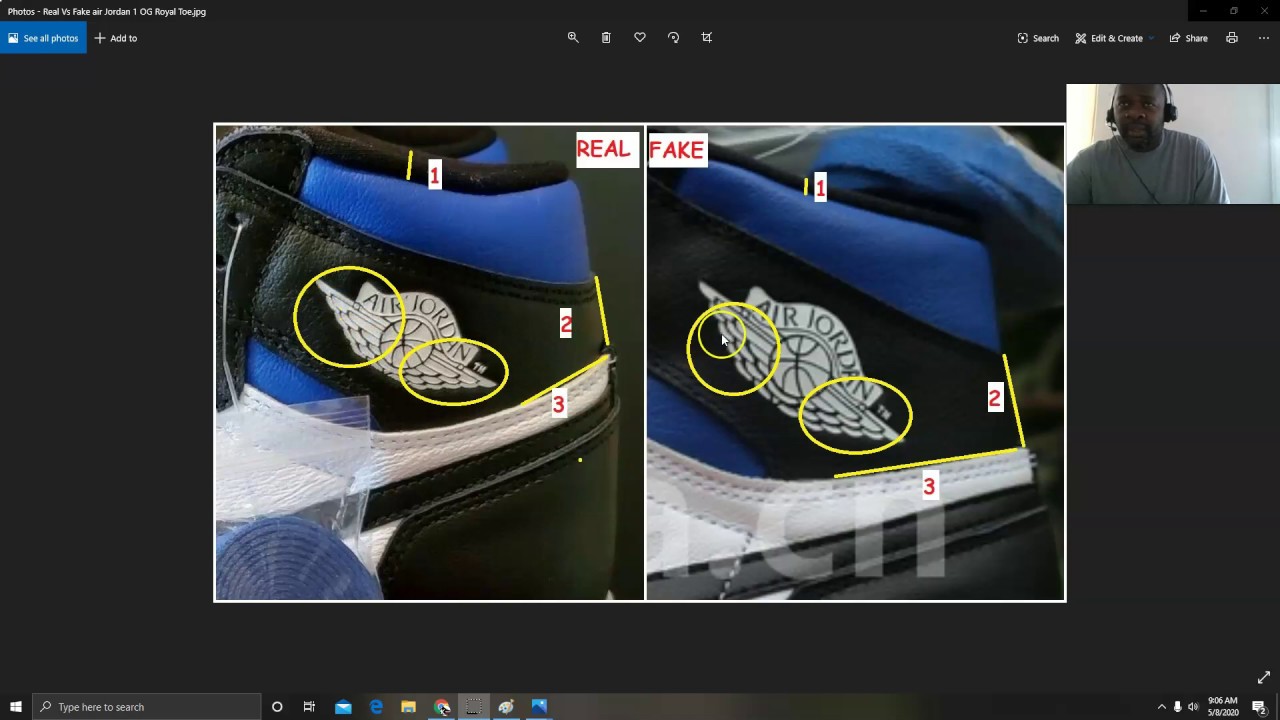1280x720 pixels.
Task: Show hidden system tray icons
Action: (x=1161, y=707)
